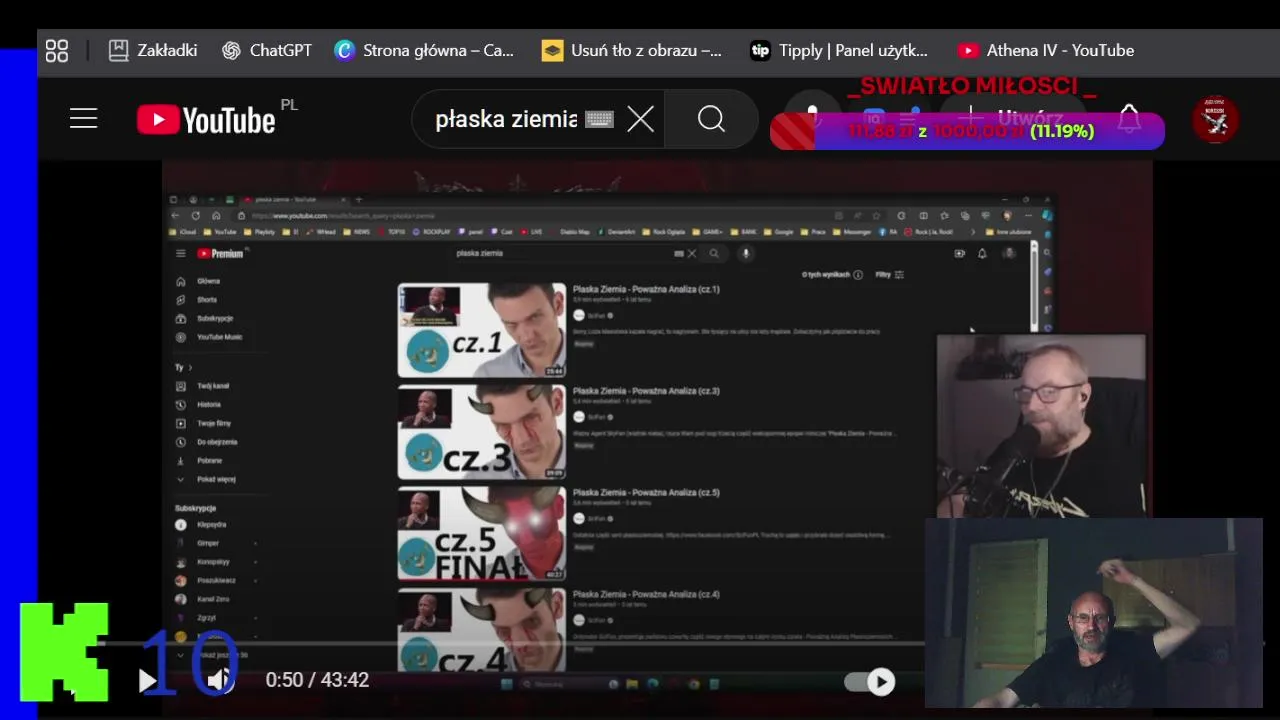The image size is (1280, 720).
Task: Click the recorded browser's back arrow
Action: click(x=176, y=215)
